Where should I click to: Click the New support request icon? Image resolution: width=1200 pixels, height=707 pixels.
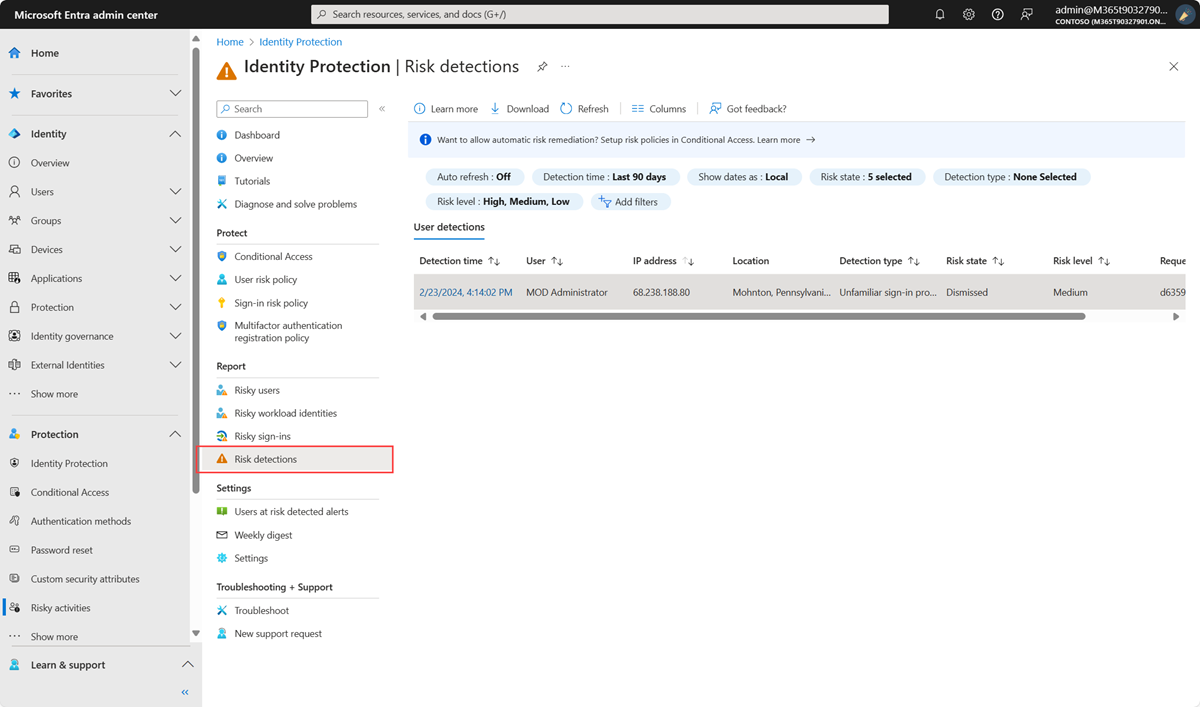coord(222,633)
